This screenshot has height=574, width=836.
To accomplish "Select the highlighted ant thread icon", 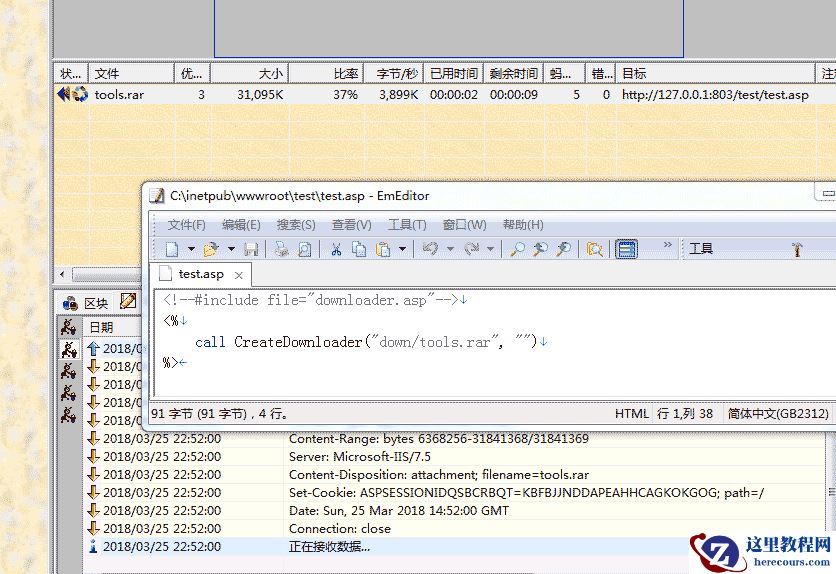I will click(x=69, y=349).
